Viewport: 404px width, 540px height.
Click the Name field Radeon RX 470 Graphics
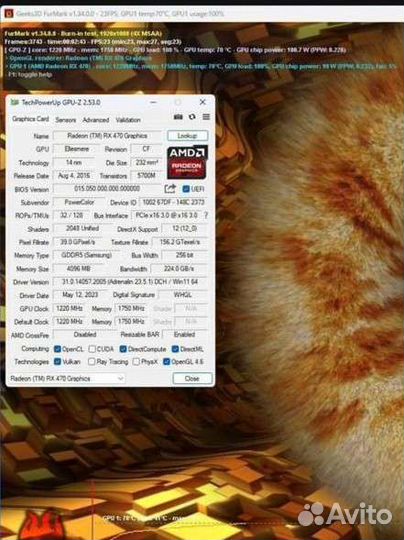pos(107,136)
